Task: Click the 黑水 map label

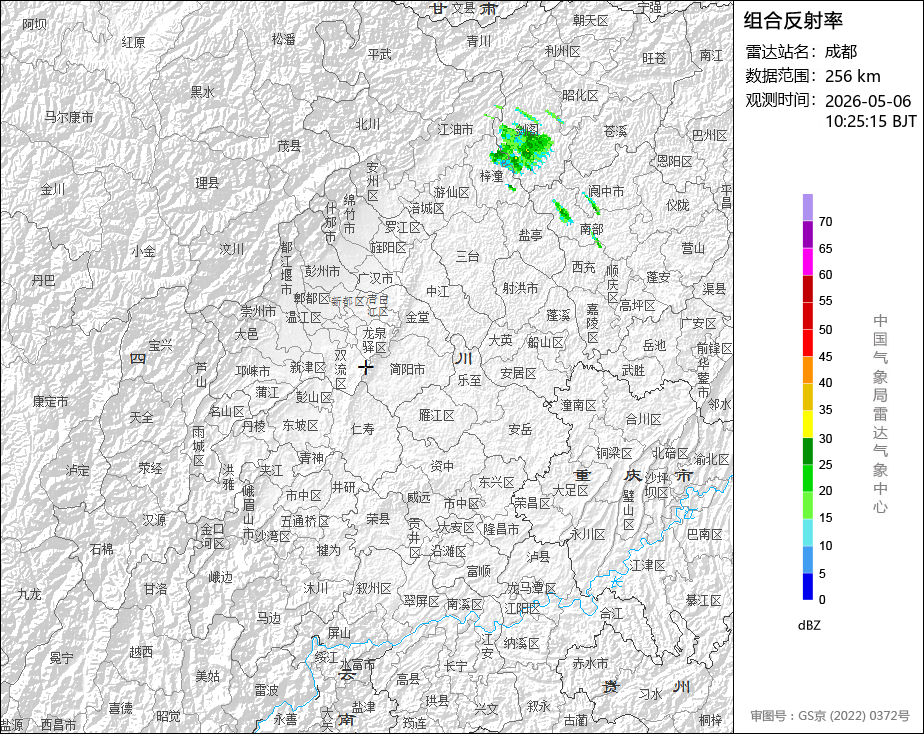Action: [x=202, y=91]
